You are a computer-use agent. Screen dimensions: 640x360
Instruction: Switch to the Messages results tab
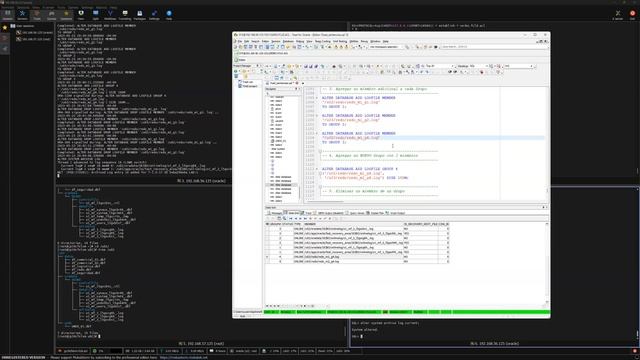point(274,213)
